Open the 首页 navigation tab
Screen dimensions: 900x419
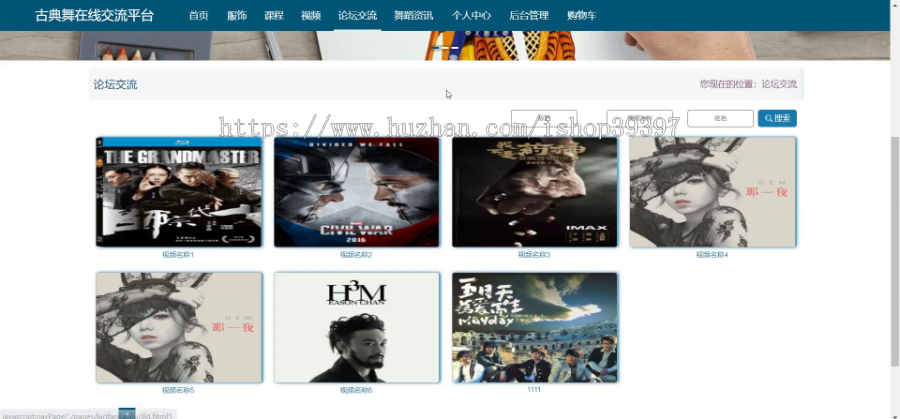click(x=198, y=15)
